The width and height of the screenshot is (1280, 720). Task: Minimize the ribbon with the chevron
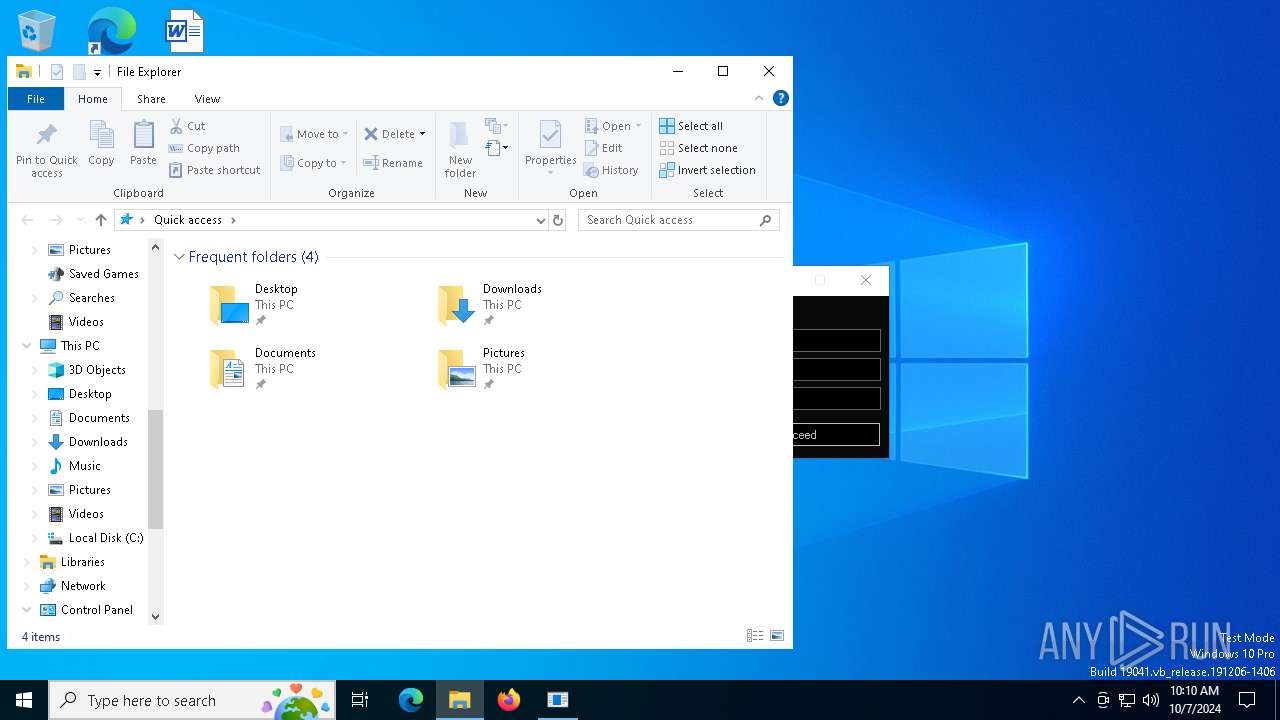[x=759, y=98]
